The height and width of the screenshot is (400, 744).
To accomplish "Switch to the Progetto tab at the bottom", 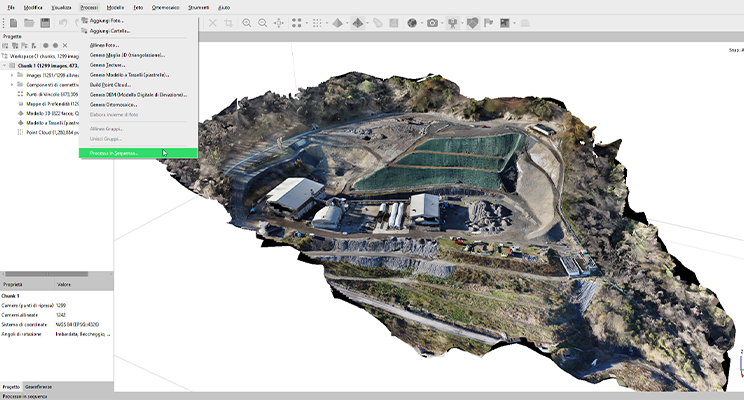I will click(x=11, y=387).
